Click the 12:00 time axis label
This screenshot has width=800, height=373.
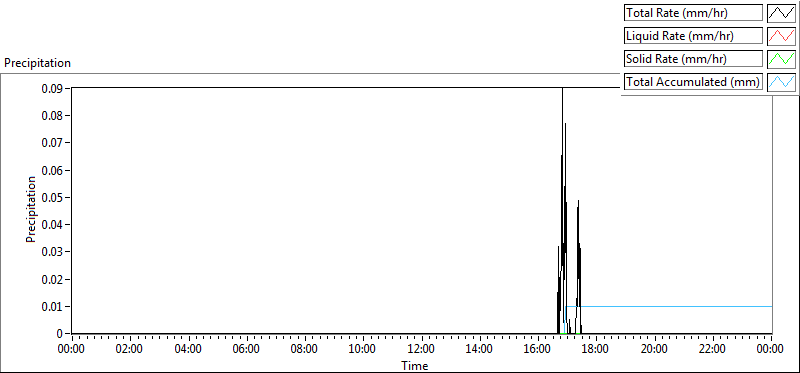pyautogui.click(x=421, y=349)
